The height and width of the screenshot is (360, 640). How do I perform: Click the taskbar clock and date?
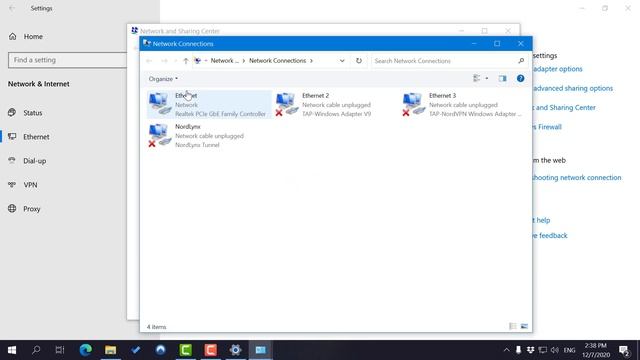point(596,350)
